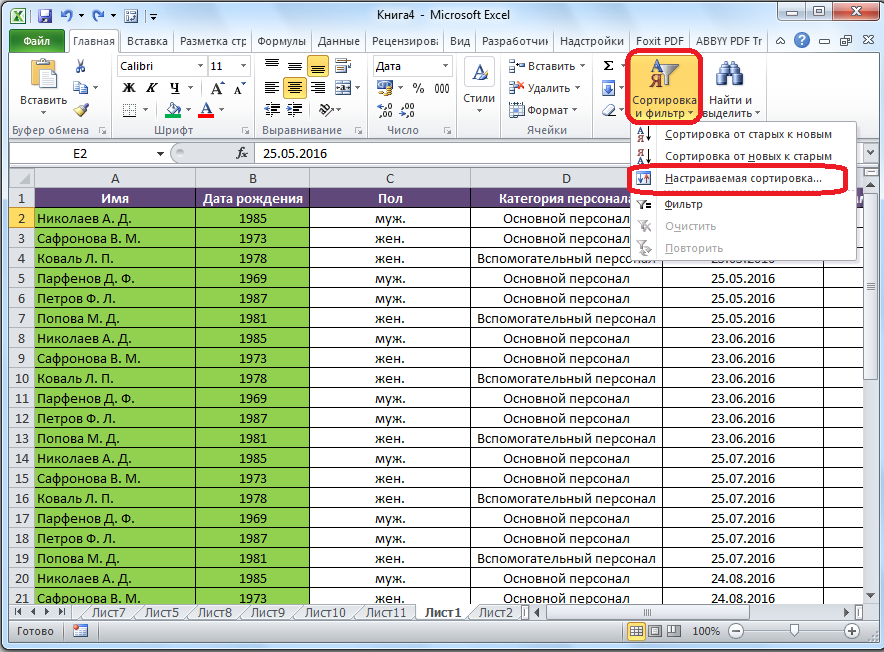The width and height of the screenshot is (884, 652).
Task: Click the zoom slider handle
Action: [x=793, y=631]
